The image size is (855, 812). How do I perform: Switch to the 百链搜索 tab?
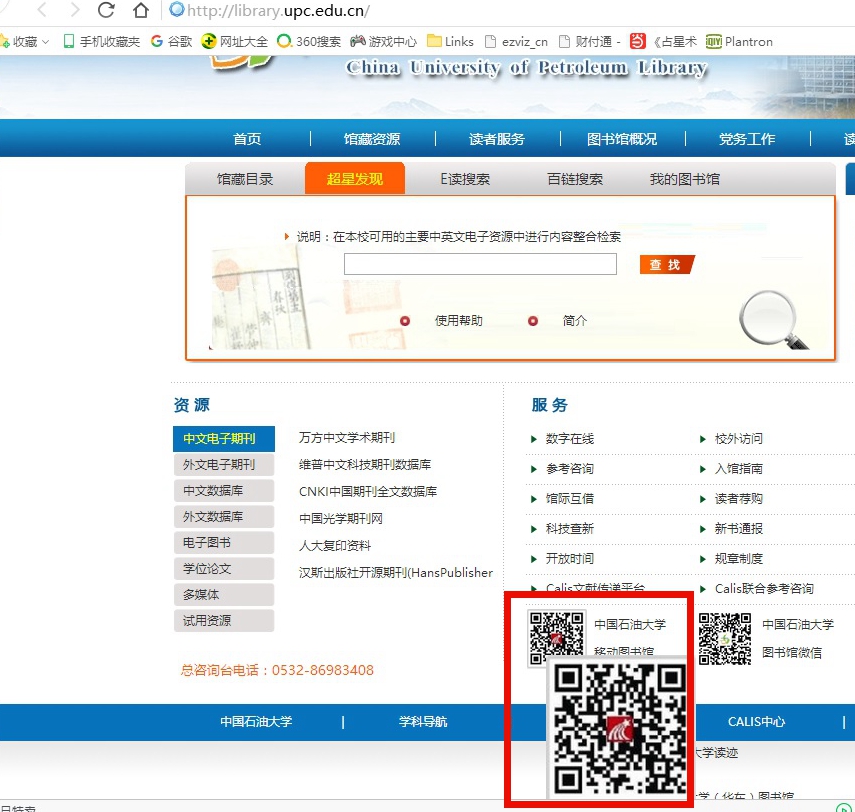pyautogui.click(x=575, y=179)
